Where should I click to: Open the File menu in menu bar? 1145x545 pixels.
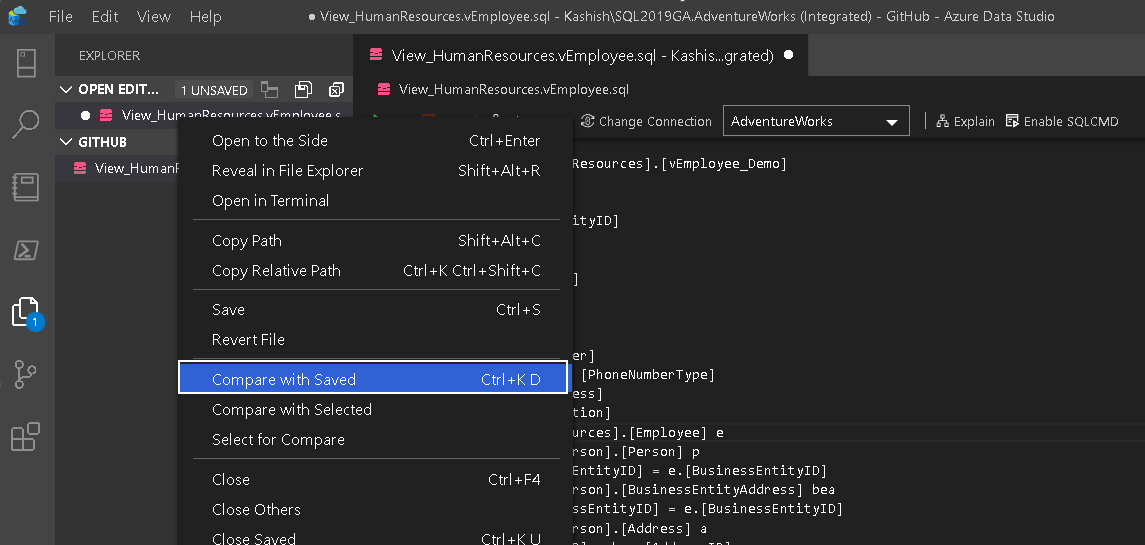(x=60, y=17)
